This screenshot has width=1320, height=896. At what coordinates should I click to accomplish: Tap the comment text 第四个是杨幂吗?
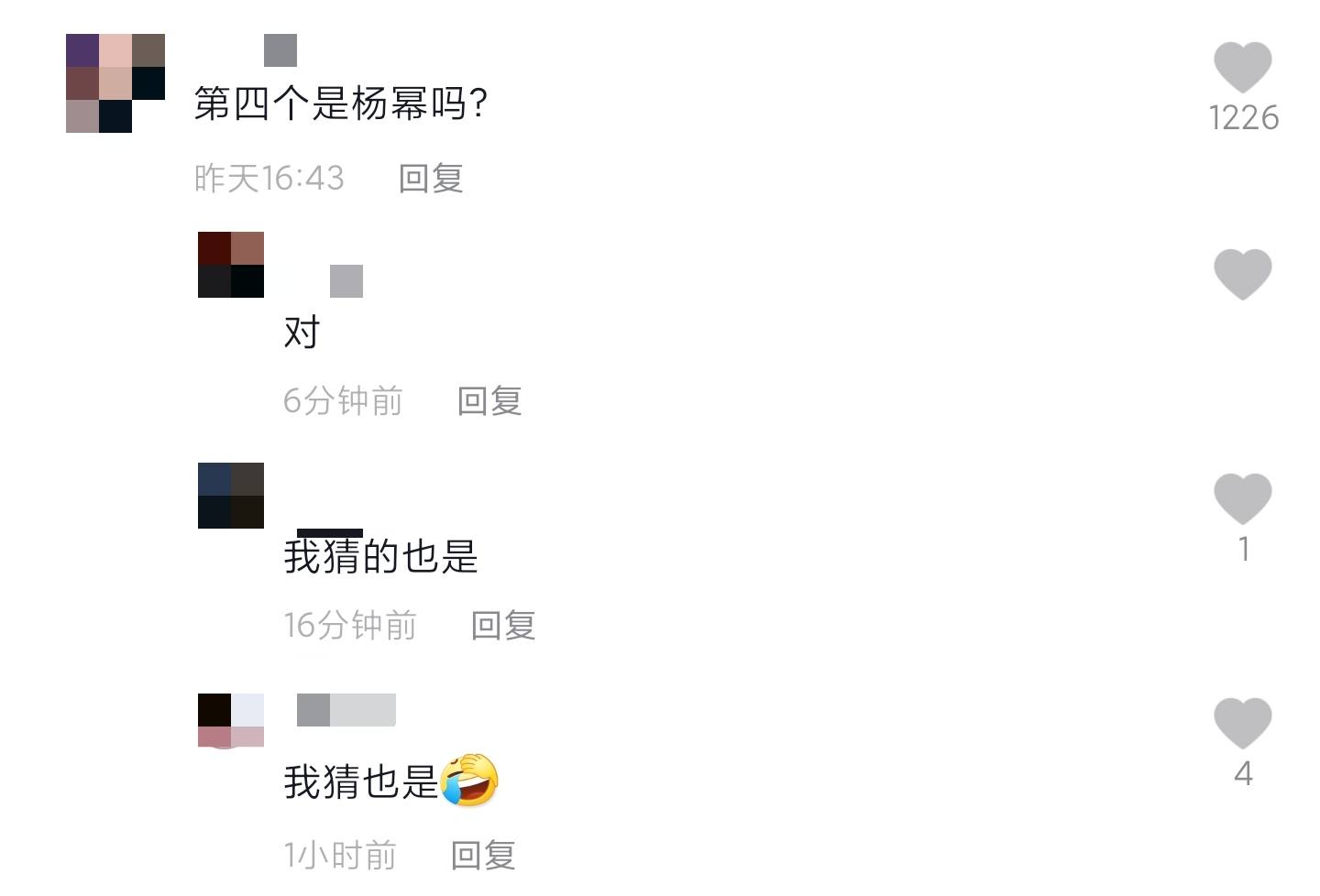(340, 104)
